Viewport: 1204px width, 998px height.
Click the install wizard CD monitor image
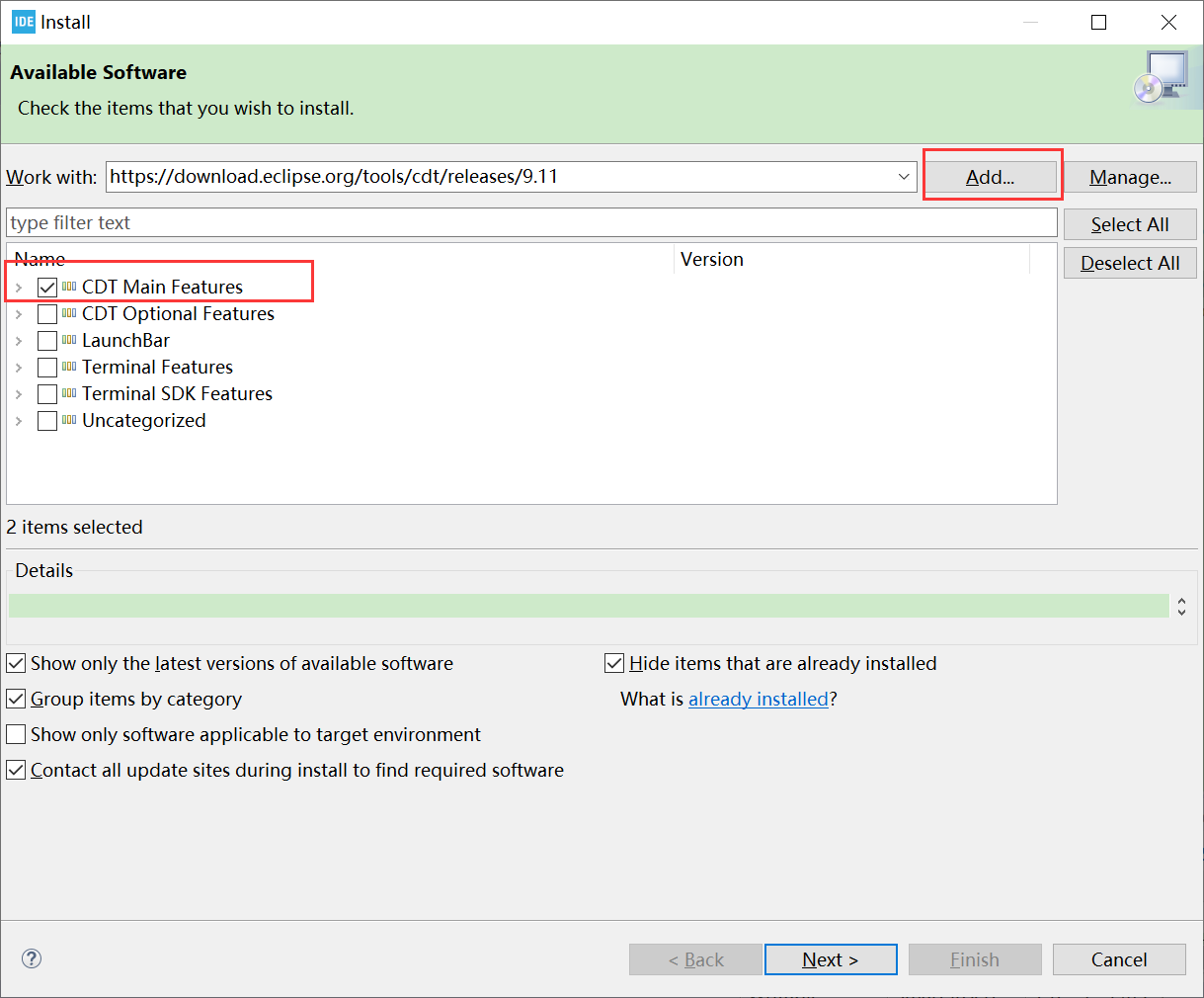click(x=1162, y=79)
